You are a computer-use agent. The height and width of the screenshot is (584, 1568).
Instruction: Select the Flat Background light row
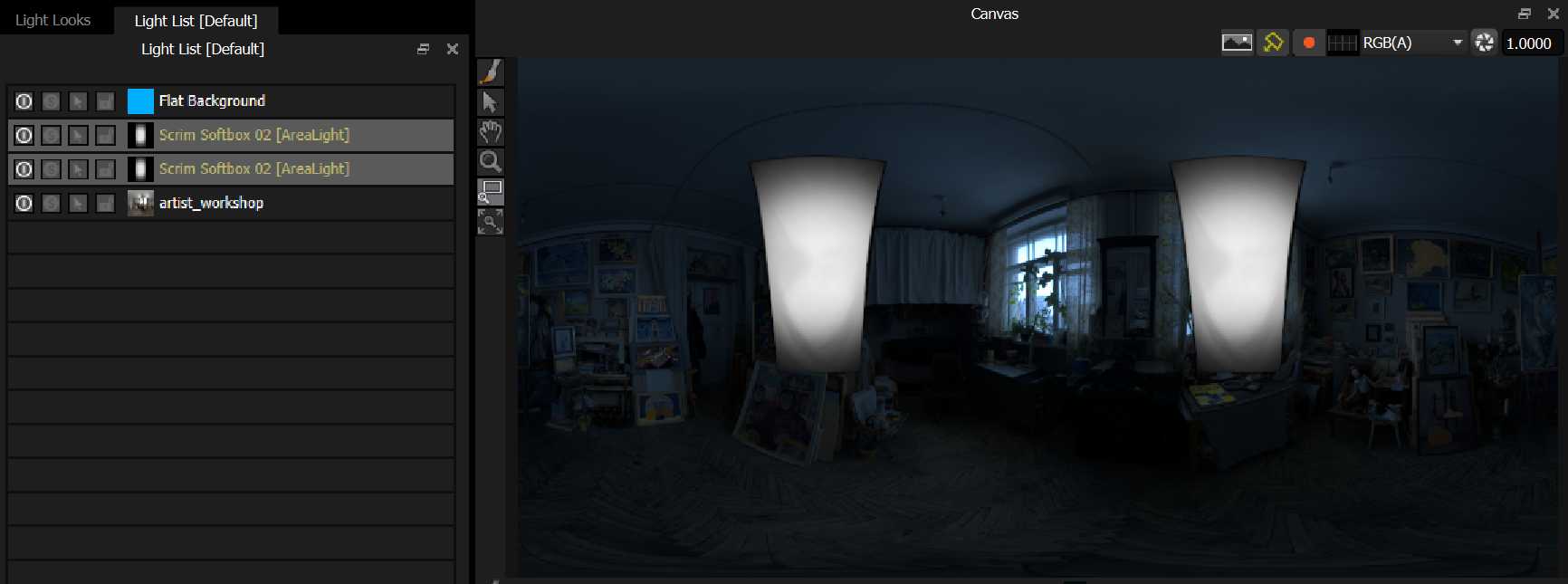(x=231, y=101)
